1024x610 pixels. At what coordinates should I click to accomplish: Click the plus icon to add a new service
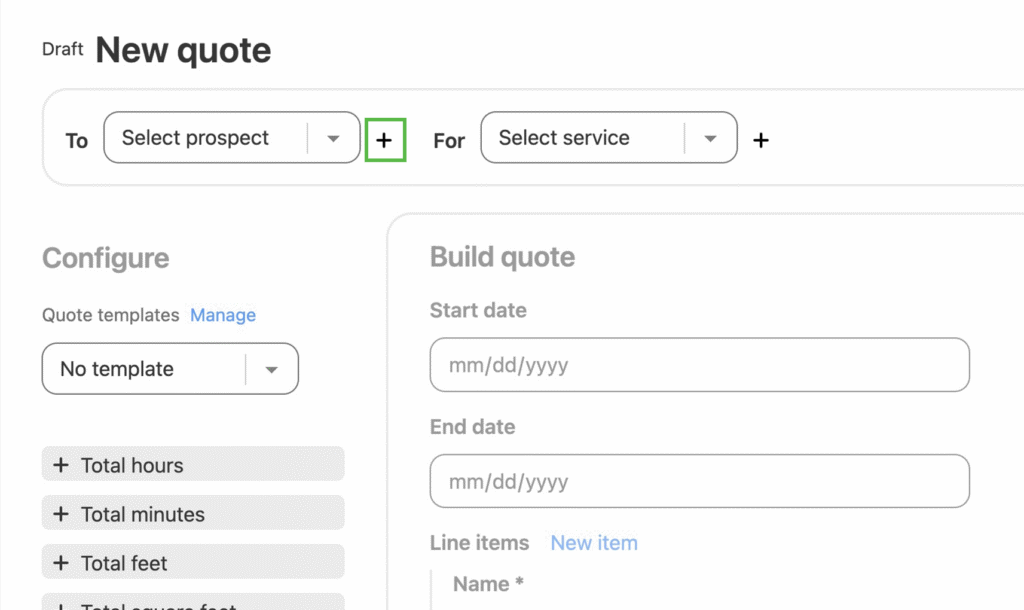(761, 141)
